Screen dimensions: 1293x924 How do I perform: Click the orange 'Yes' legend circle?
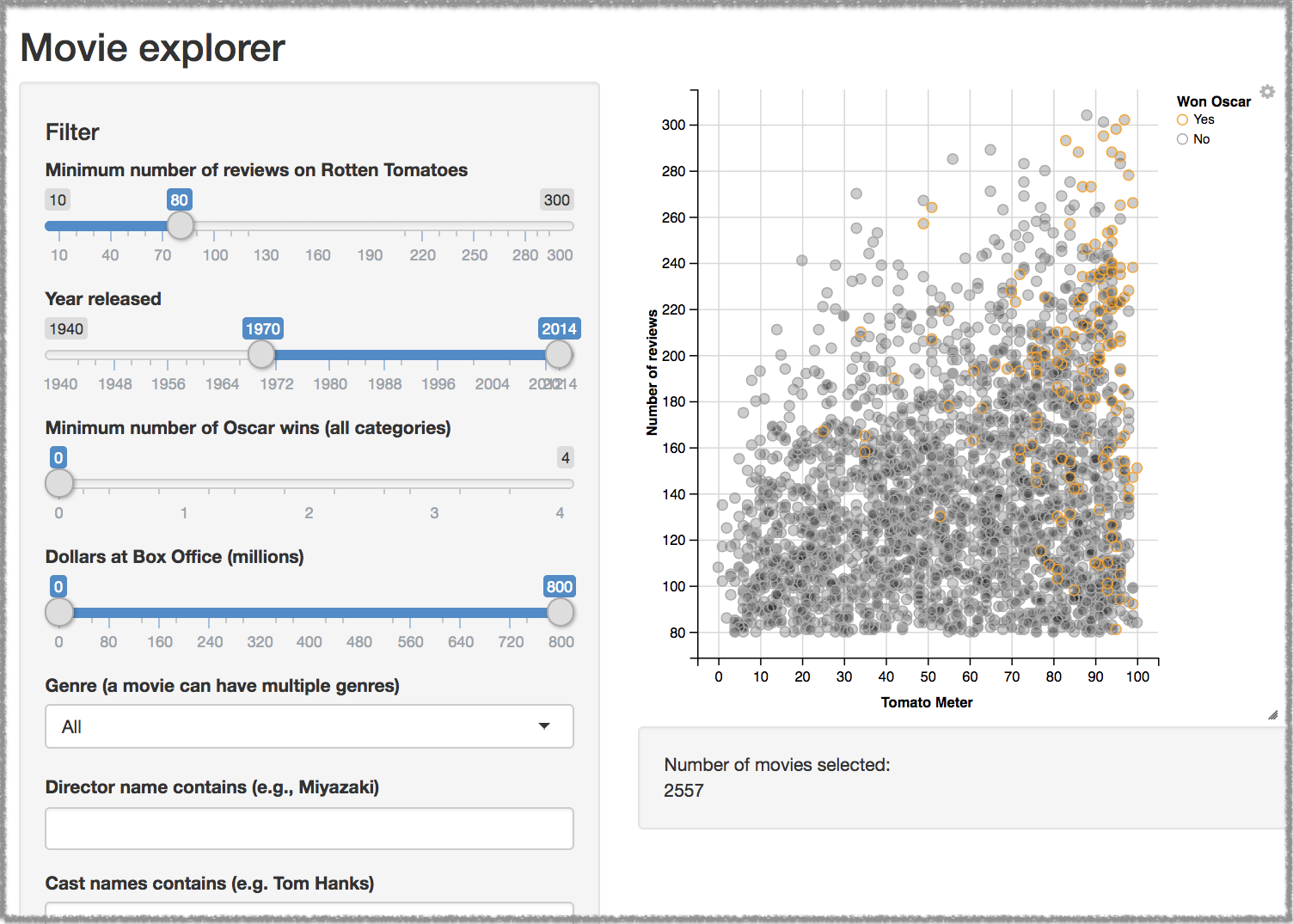pos(1182,119)
